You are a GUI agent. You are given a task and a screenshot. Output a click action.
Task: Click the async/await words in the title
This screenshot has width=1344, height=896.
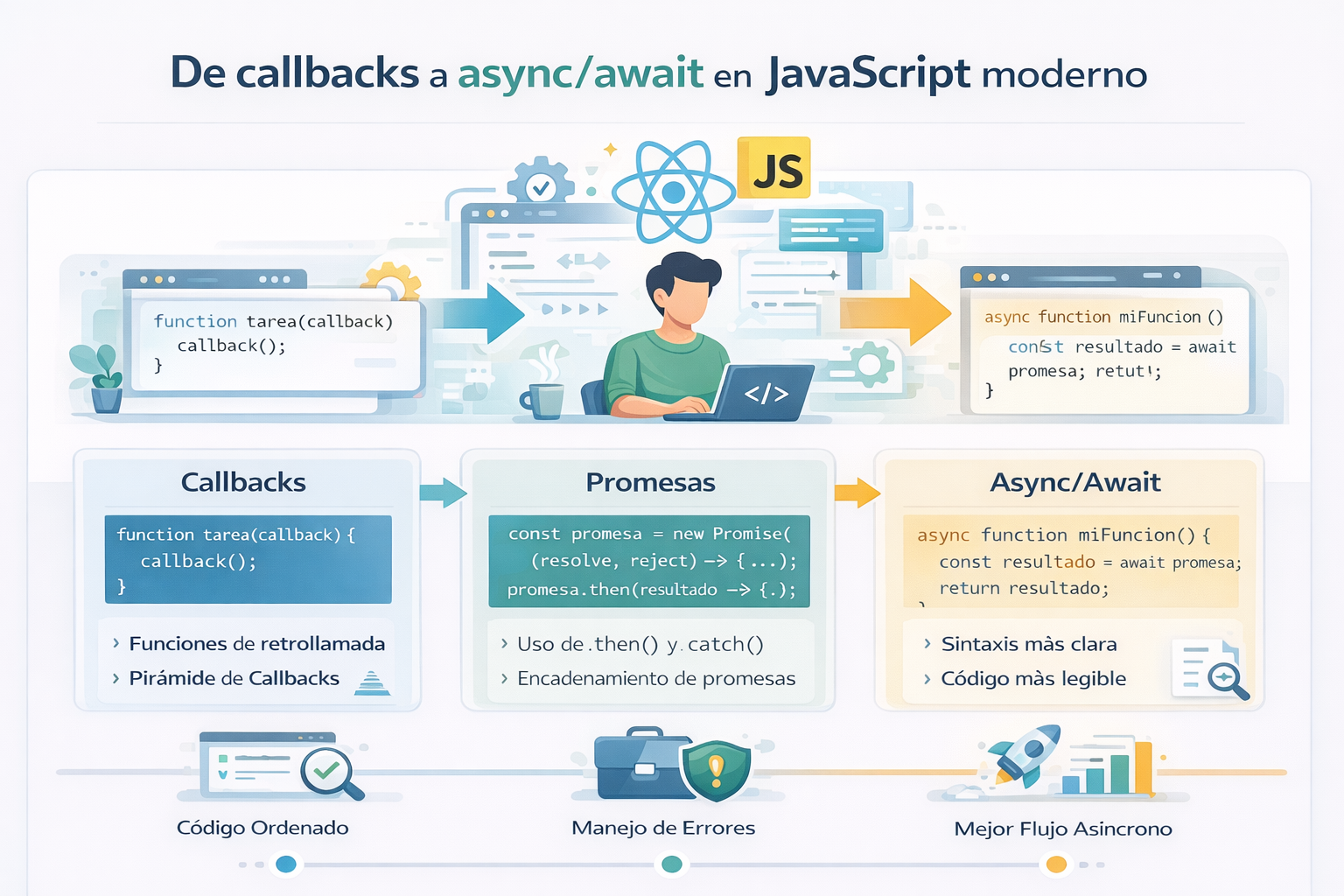(580, 73)
